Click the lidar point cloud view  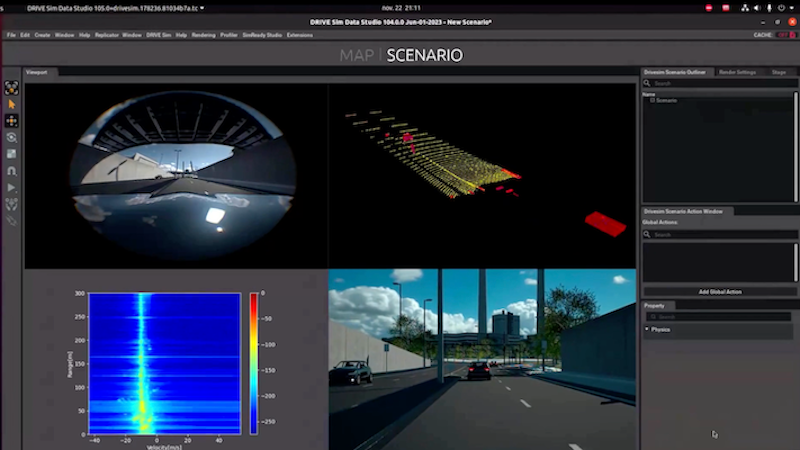pos(482,176)
